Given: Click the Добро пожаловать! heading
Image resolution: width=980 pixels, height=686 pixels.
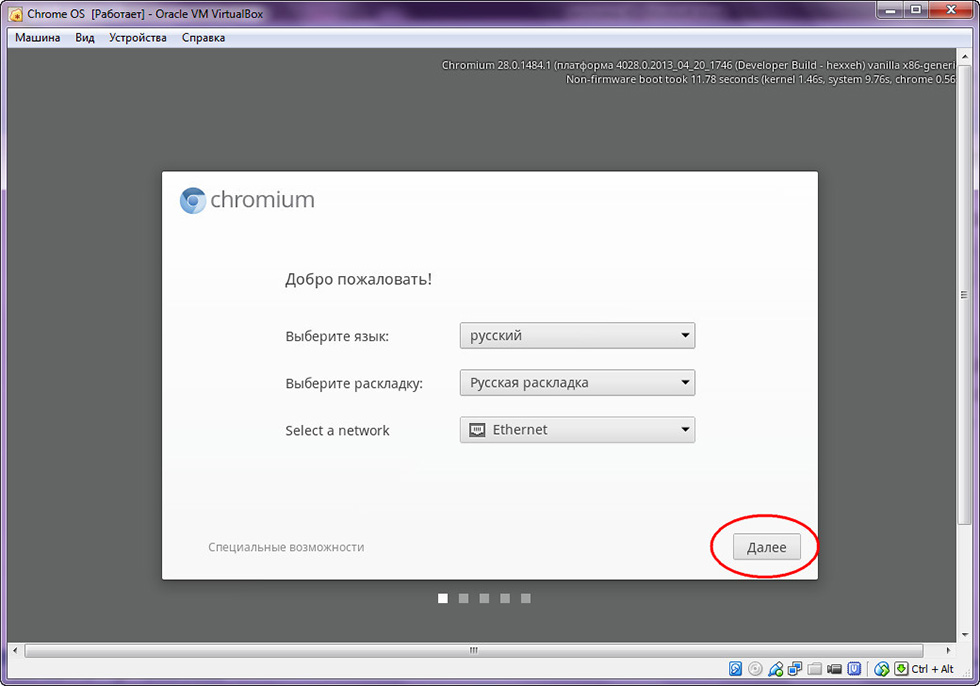Looking at the screenshot, I should pos(358,279).
